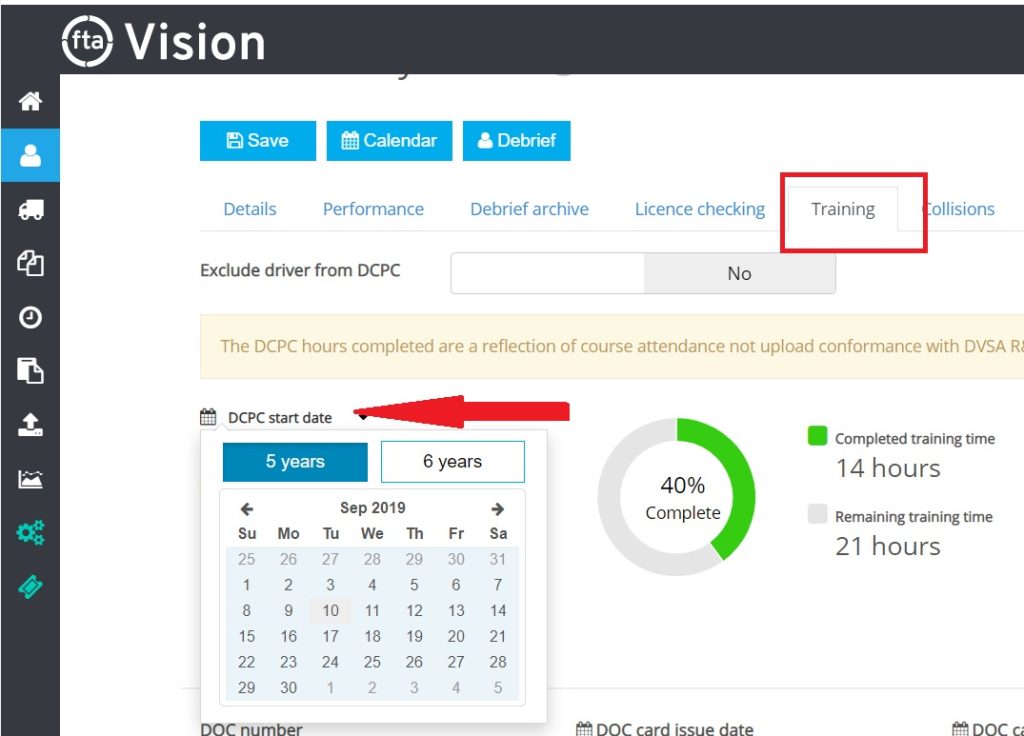
Task: Open the clock icon in sidebar
Action: [x=30, y=317]
